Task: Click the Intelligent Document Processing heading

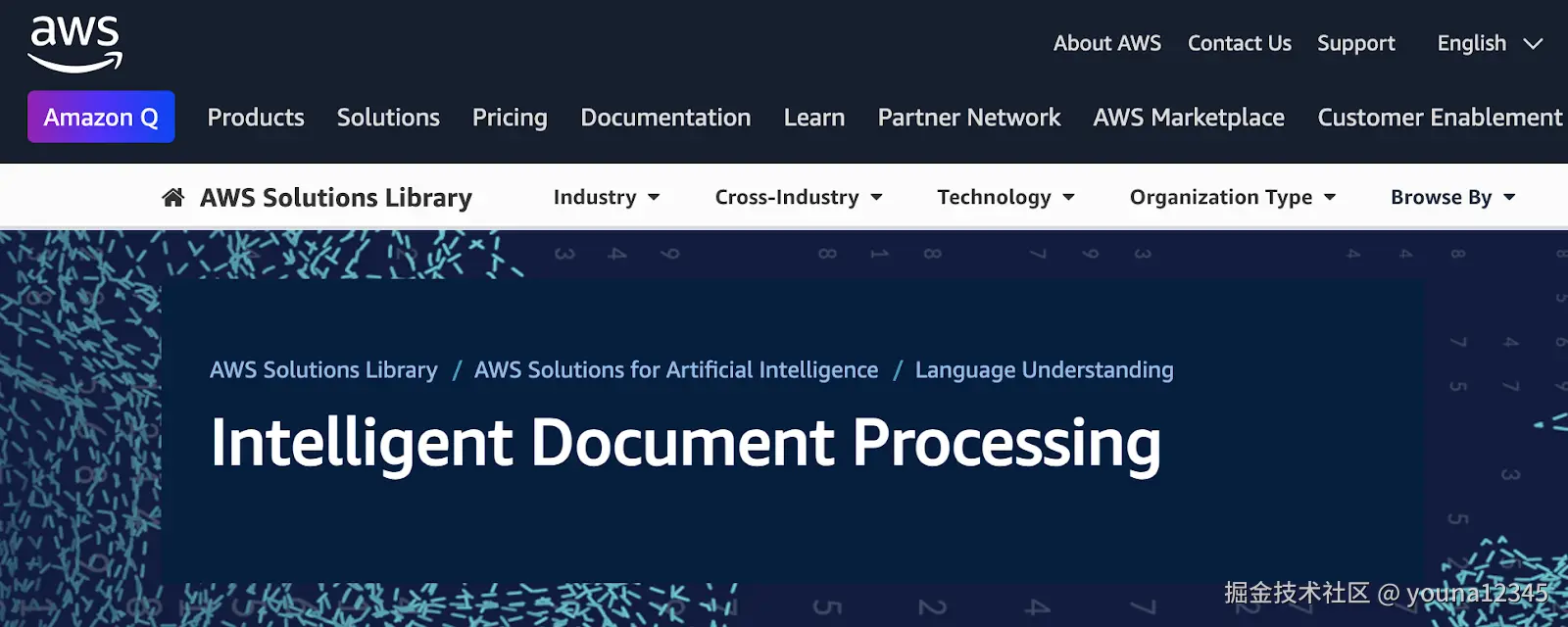Action: tap(686, 444)
